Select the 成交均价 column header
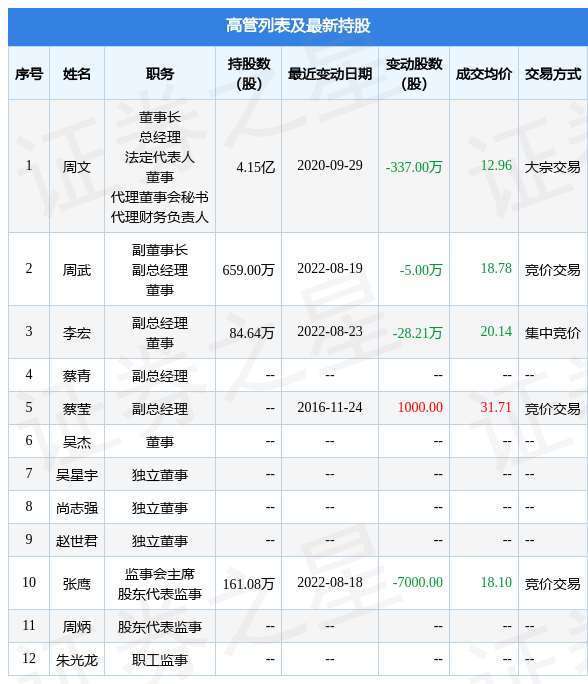The image size is (588, 684). (x=484, y=74)
